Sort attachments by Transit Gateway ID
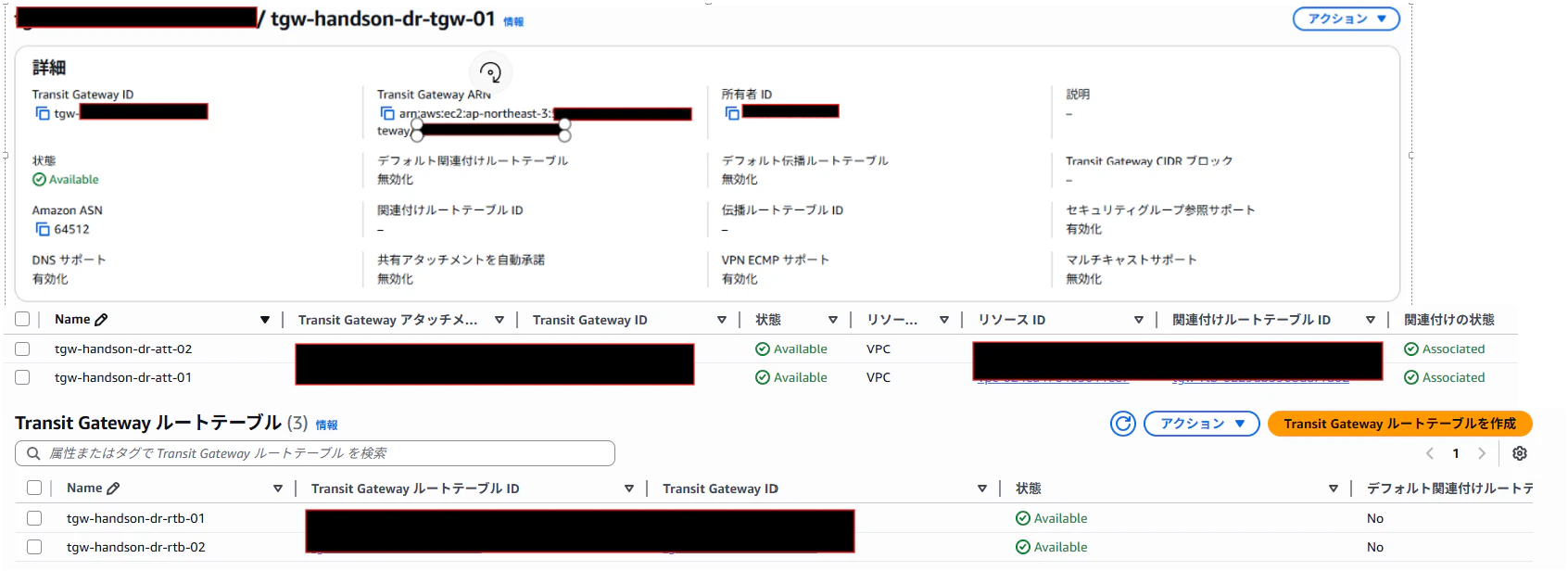 722,320
